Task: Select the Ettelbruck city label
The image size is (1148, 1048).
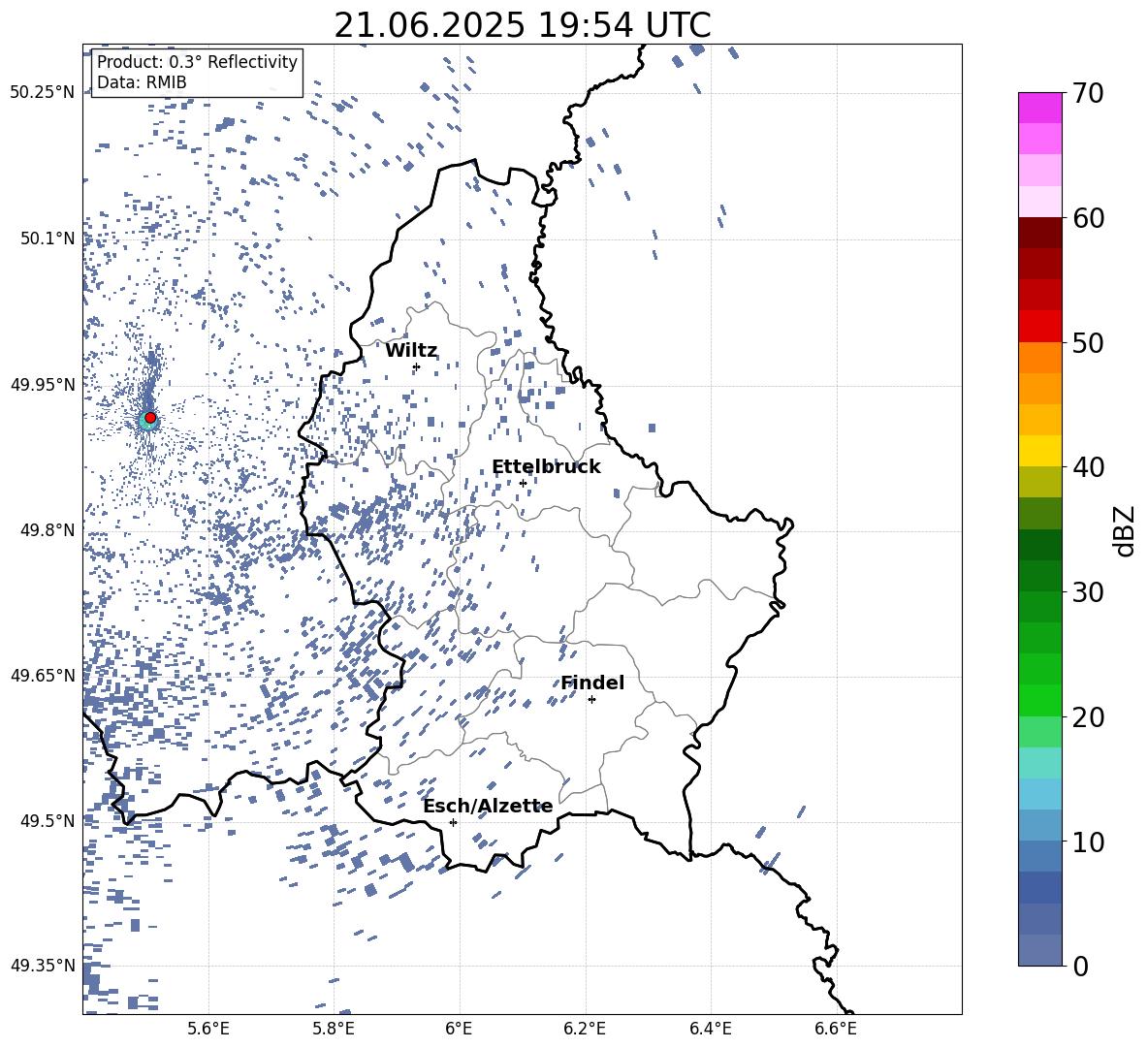Action: pos(546,467)
